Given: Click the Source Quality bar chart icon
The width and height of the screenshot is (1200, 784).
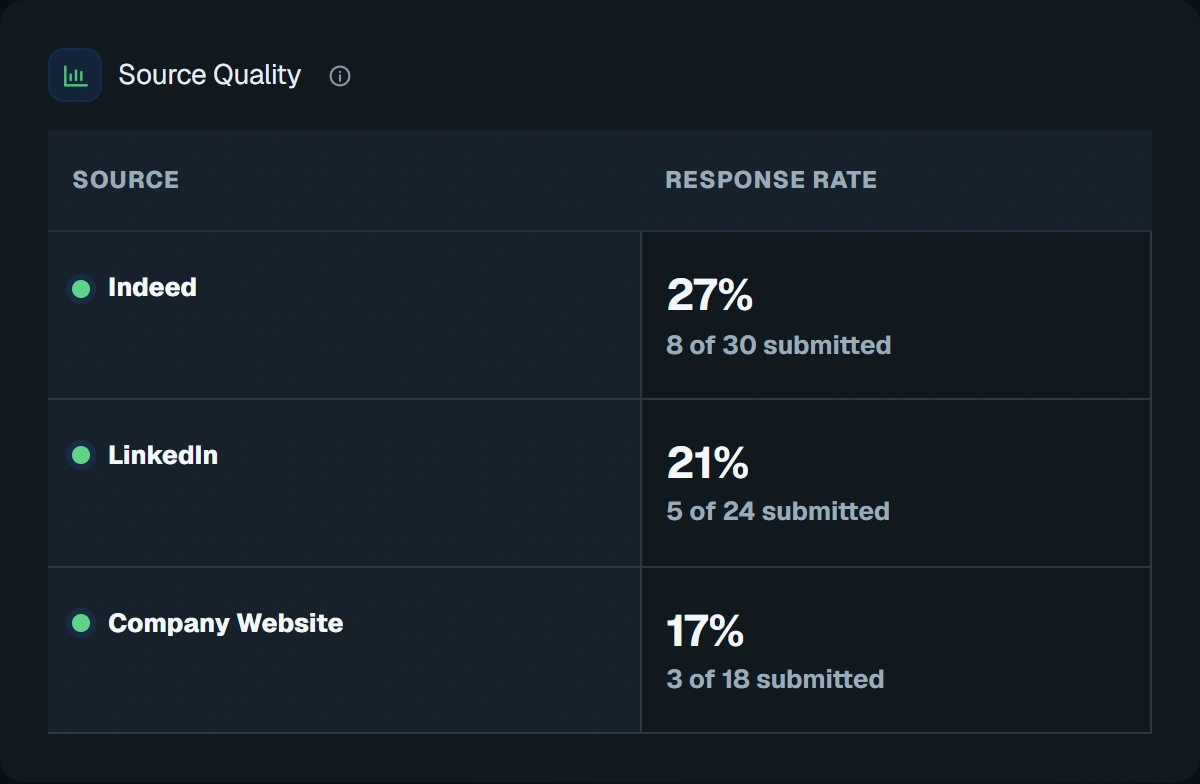Looking at the screenshot, I should 75,75.
